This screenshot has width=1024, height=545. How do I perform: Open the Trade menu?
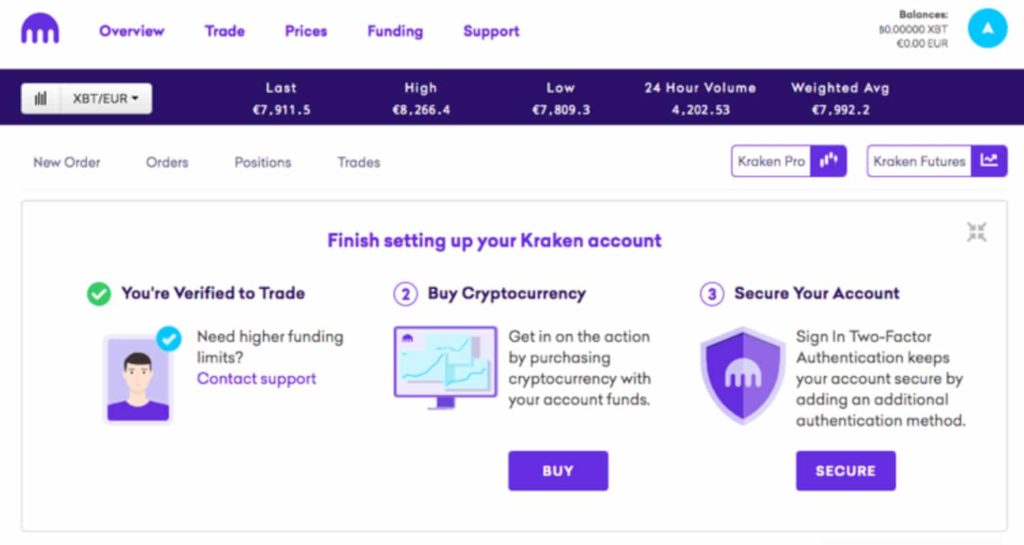225,31
